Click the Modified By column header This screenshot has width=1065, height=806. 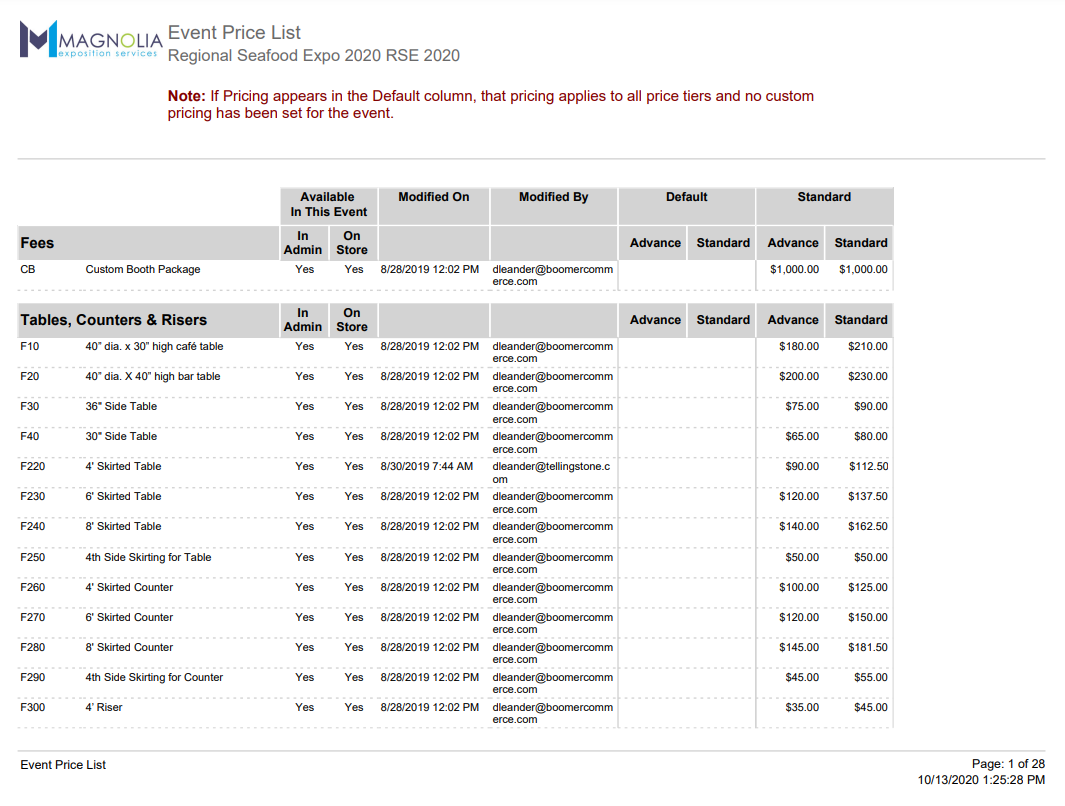click(553, 196)
